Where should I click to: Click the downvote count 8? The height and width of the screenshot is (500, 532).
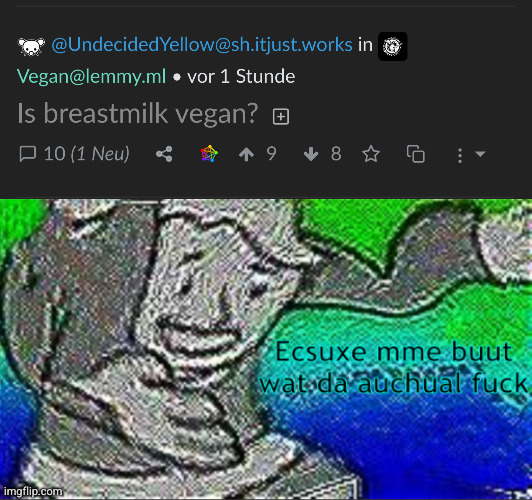pos(336,154)
